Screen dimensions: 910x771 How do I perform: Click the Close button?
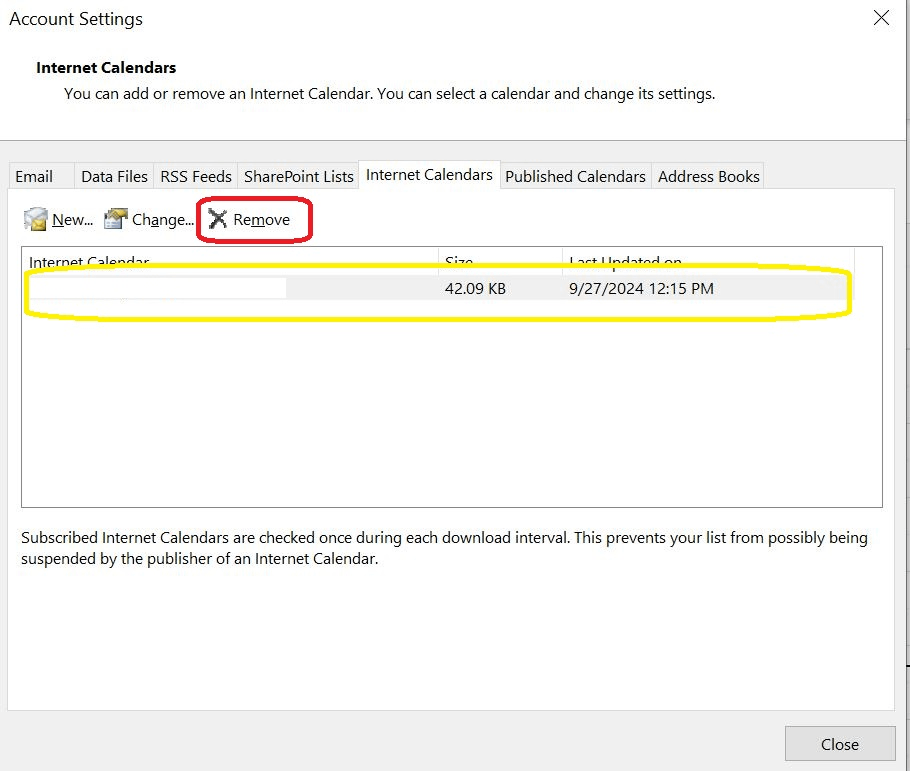click(839, 744)
